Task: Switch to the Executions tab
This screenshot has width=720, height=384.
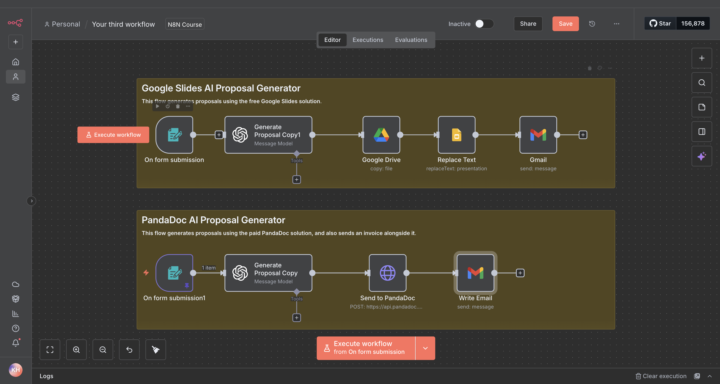Action: [368, 40]
